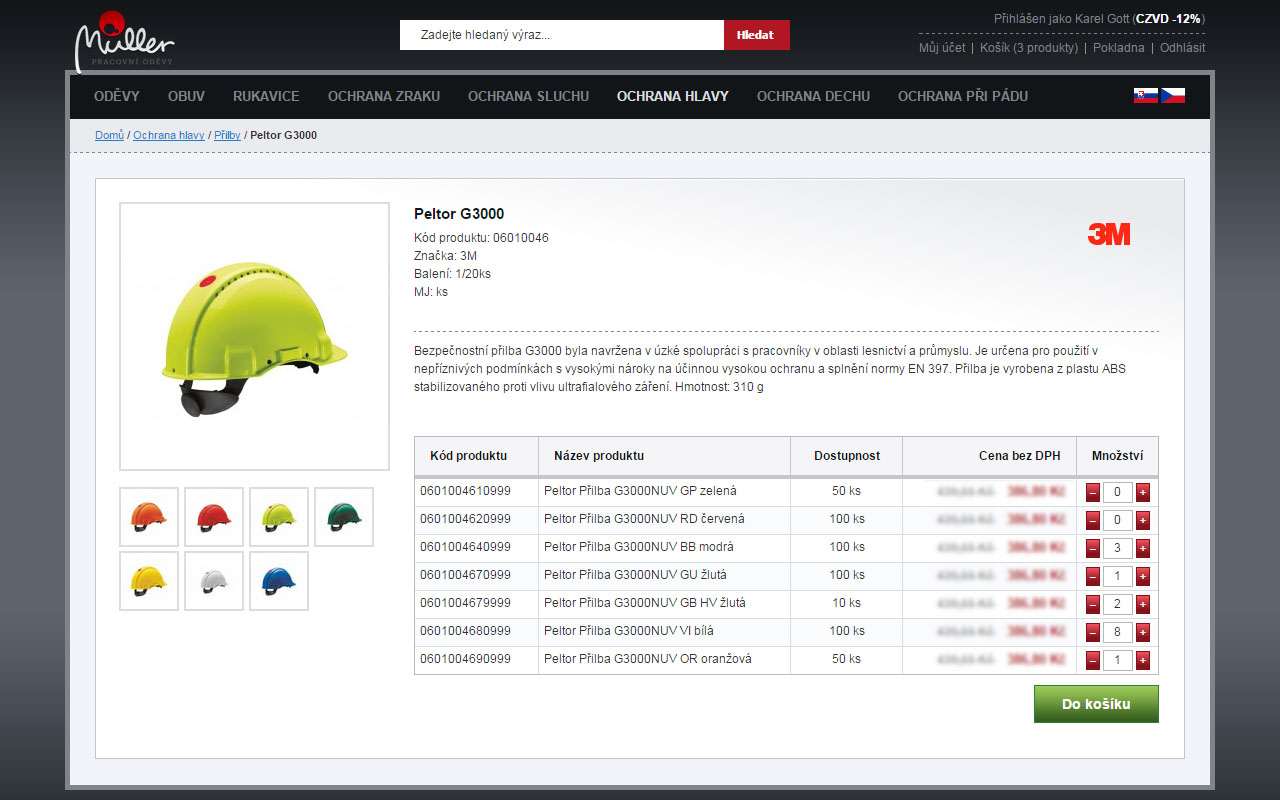Decrease quantity for GB HV žlutá helmet
The height and width of the screenshot is (800, 1280).
tap(1093, 604)
